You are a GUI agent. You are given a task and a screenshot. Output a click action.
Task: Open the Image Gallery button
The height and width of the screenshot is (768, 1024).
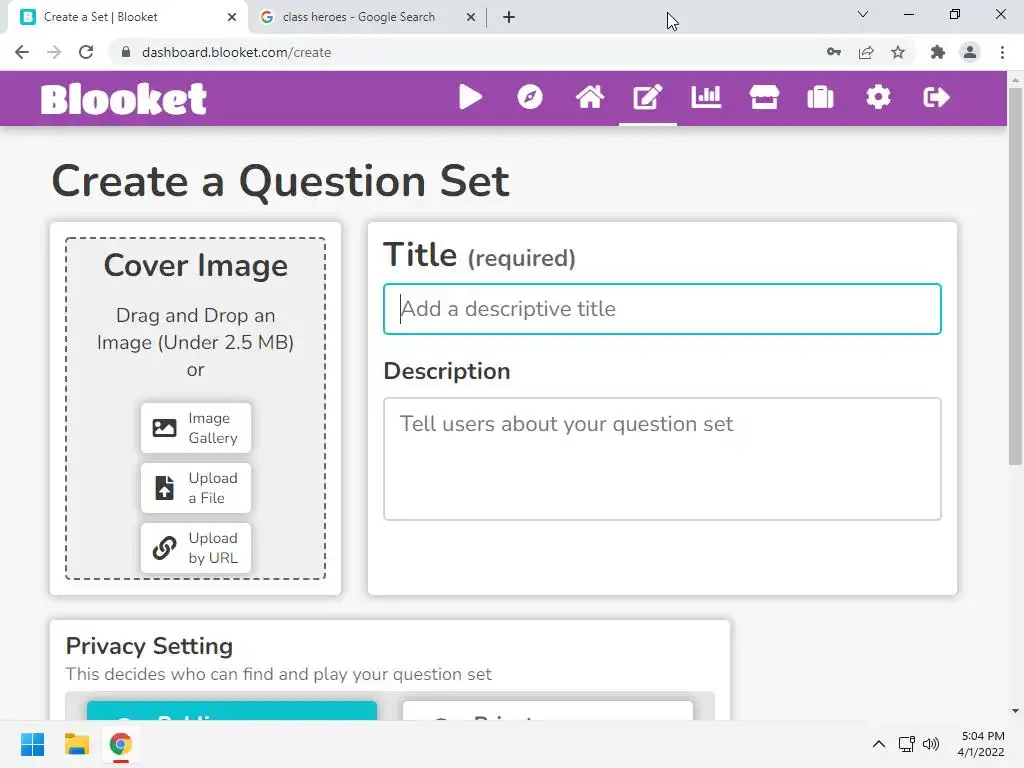[196, 428]
